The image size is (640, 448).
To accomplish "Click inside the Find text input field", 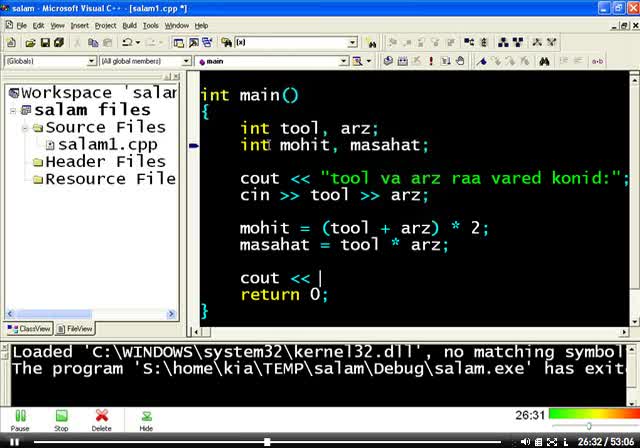I will click(291, 42).
